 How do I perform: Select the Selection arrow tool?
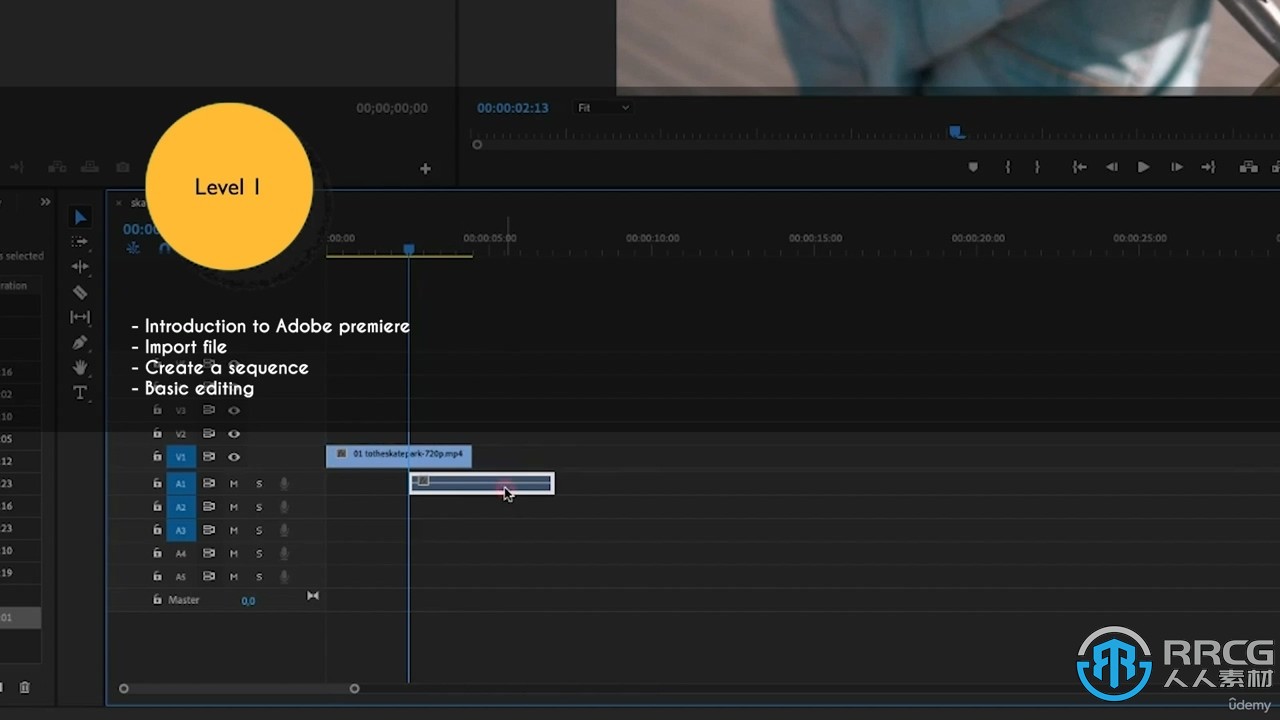(x=80, y=217)
